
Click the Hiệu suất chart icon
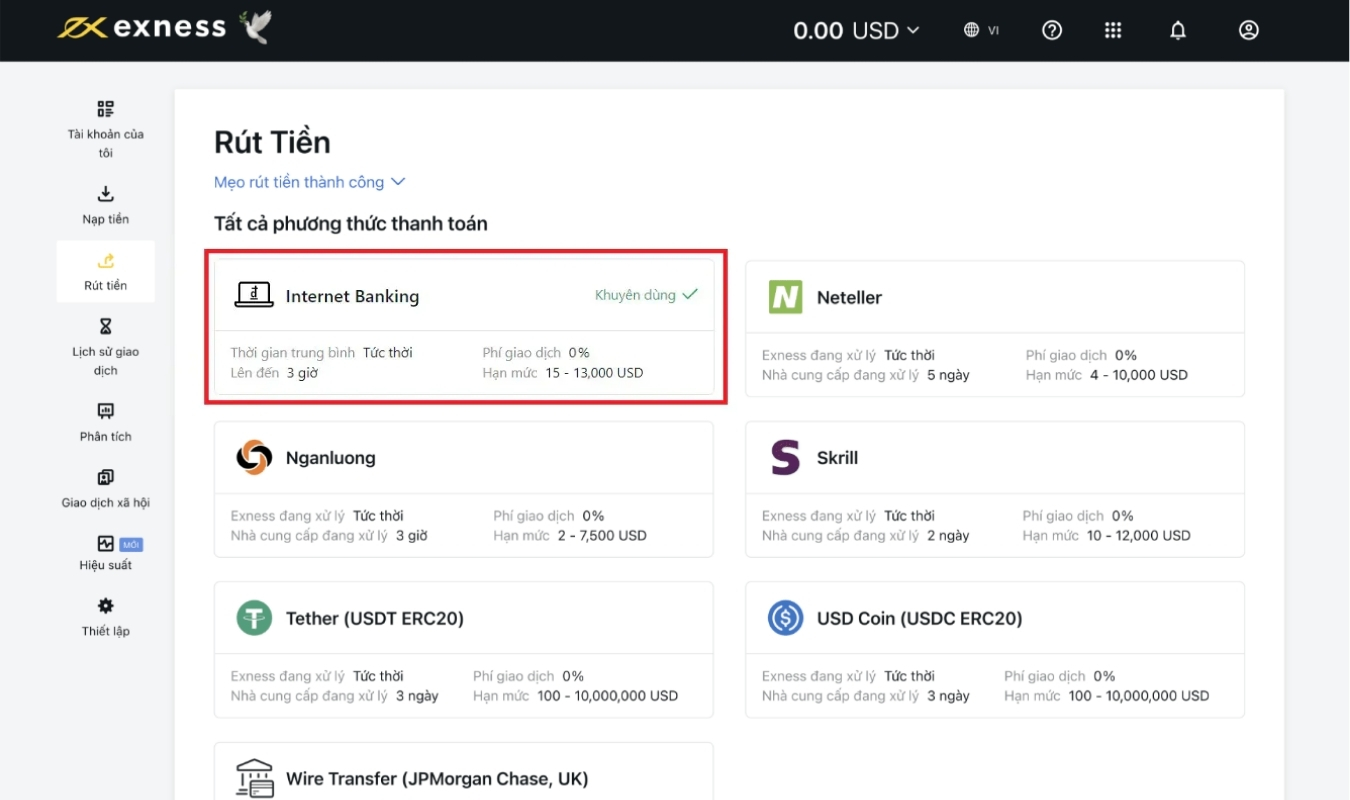pos(106,544)
